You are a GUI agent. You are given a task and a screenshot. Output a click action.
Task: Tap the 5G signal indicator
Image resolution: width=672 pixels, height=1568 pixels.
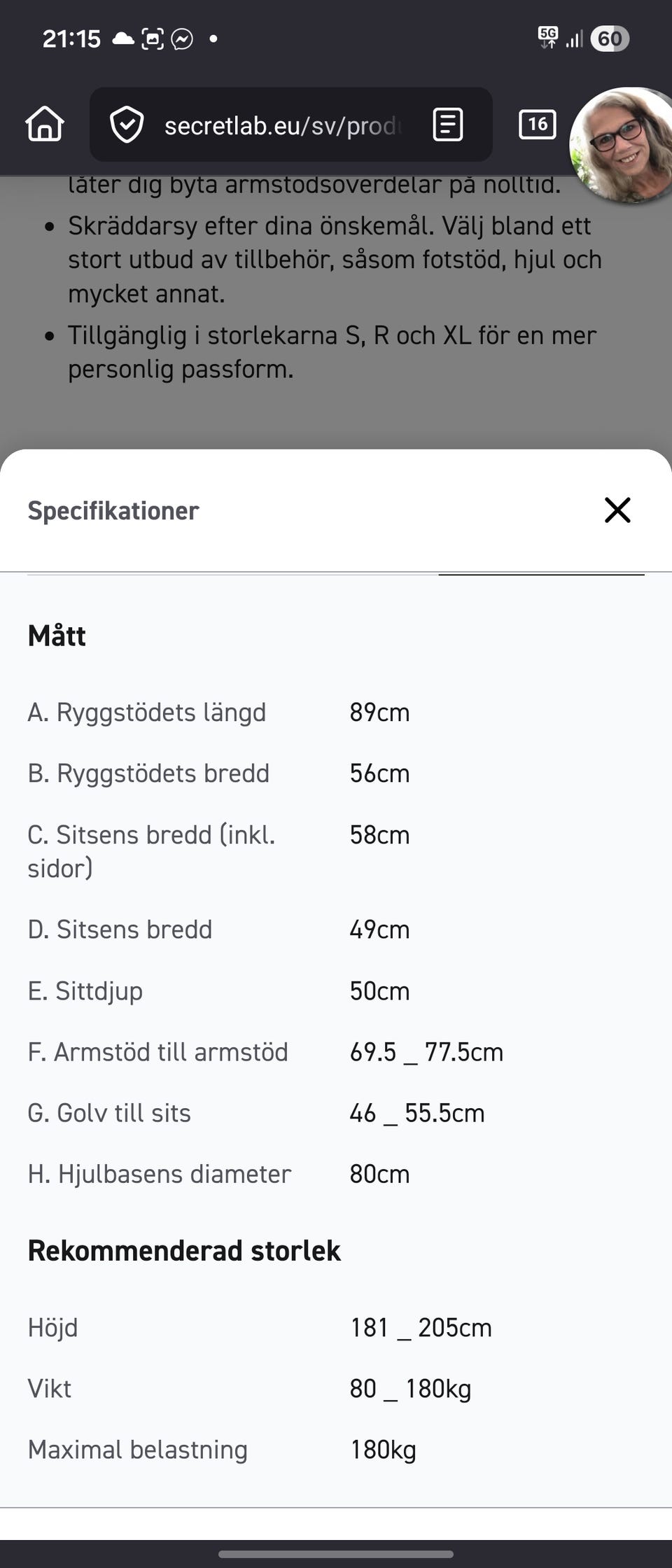click(x=547, y=37)
